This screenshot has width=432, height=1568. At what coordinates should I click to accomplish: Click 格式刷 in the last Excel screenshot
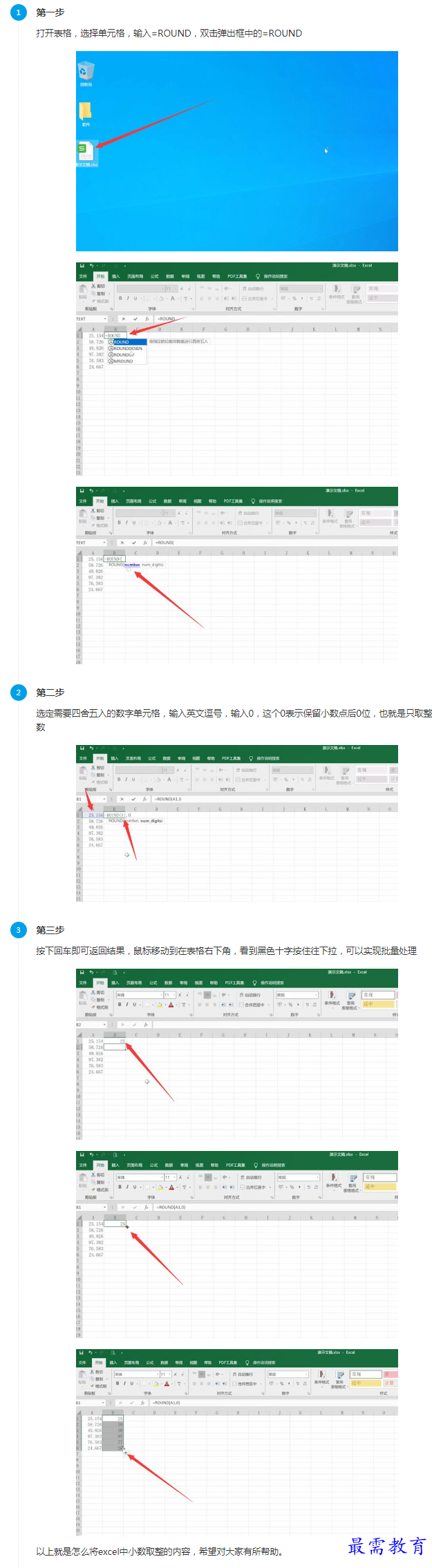pos(100,1386)
